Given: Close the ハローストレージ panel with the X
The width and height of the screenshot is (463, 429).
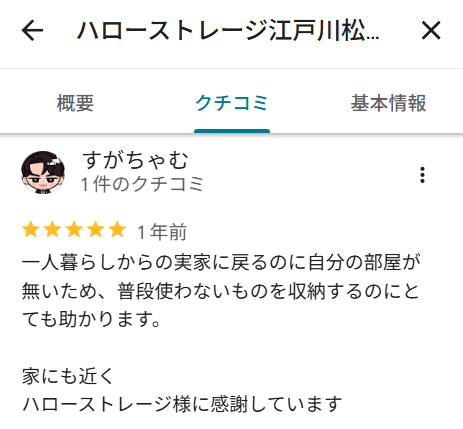Looking at the screenshot, I should pos(431,30).
